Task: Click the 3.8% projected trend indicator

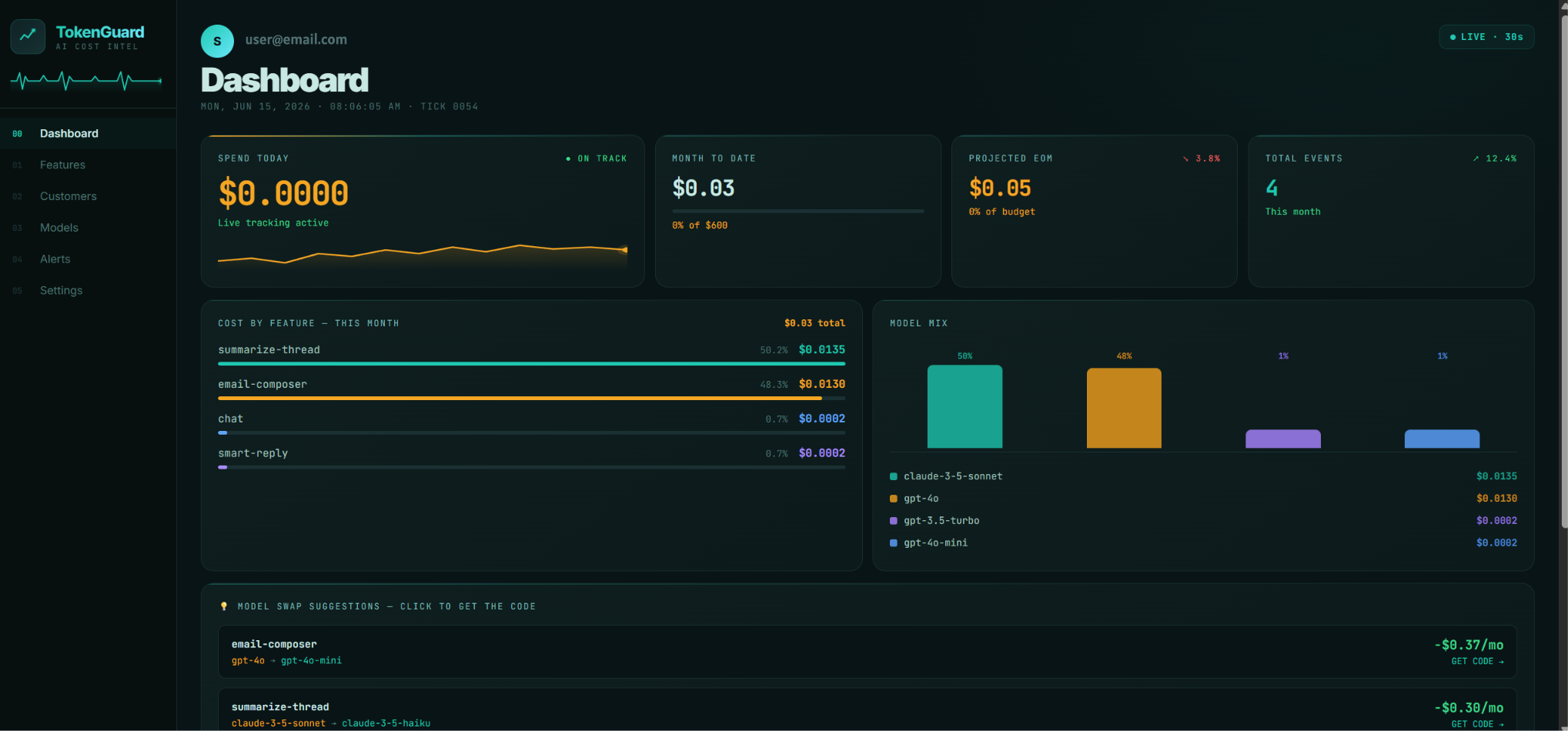Action: tap(1201, 159)
